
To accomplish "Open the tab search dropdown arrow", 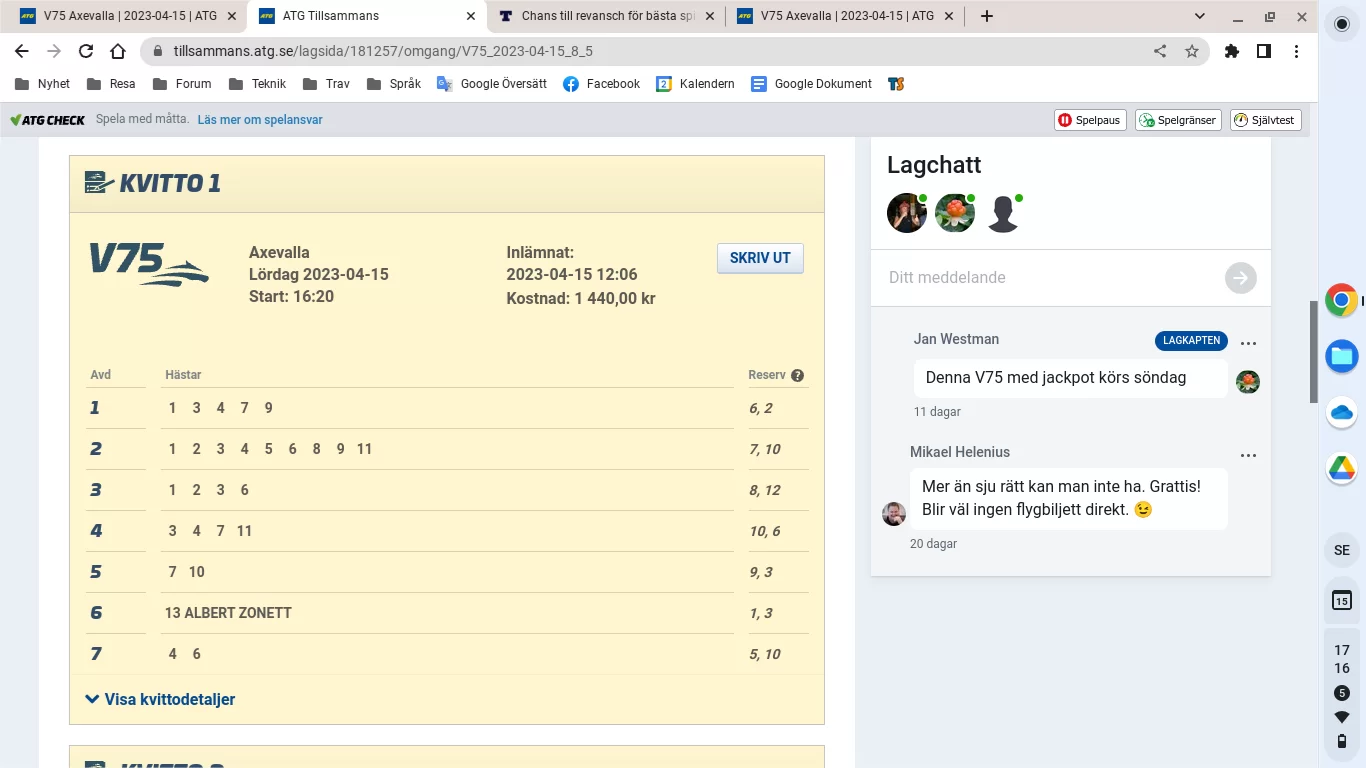I will point(1200,16).
